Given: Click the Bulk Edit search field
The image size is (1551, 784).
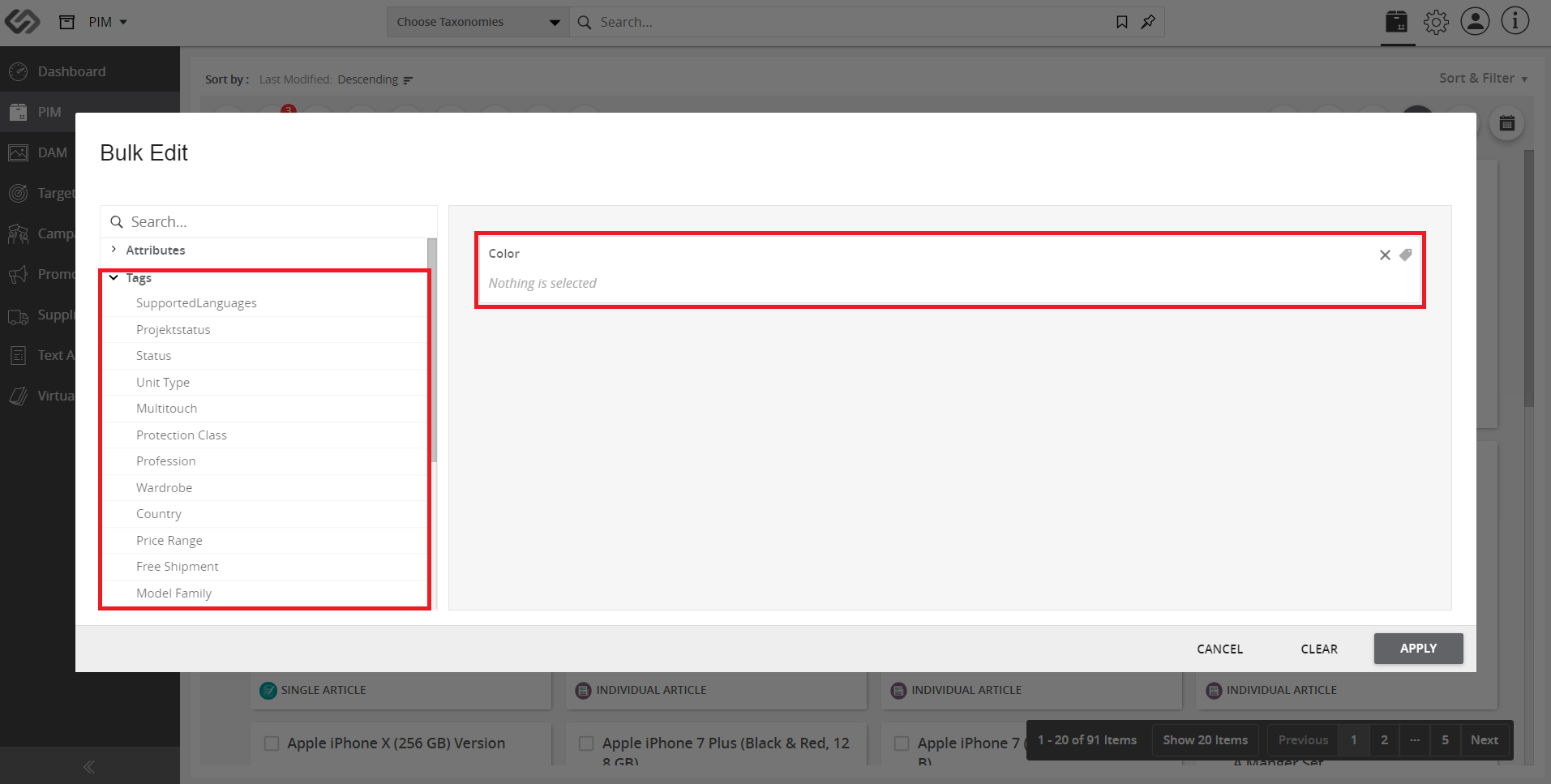Looking at the screenshot, I should click(268, 221).
